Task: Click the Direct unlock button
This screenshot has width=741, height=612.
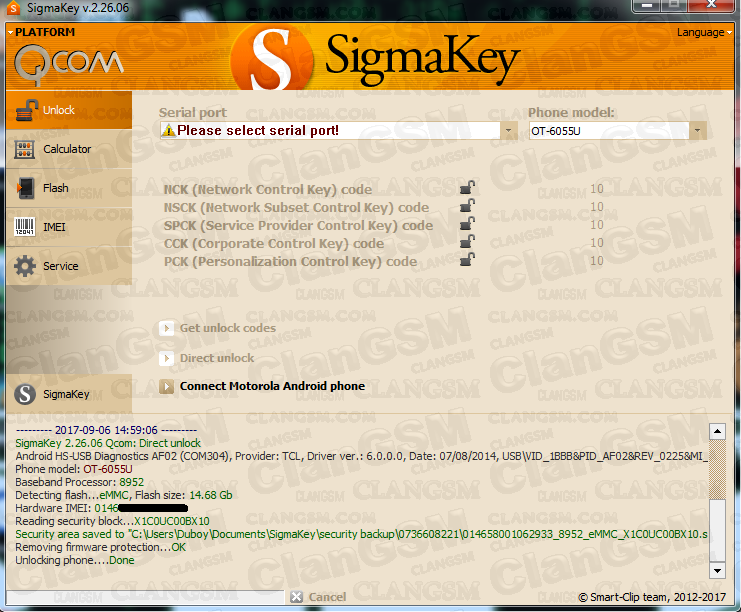Action: (x=207, y=358)
